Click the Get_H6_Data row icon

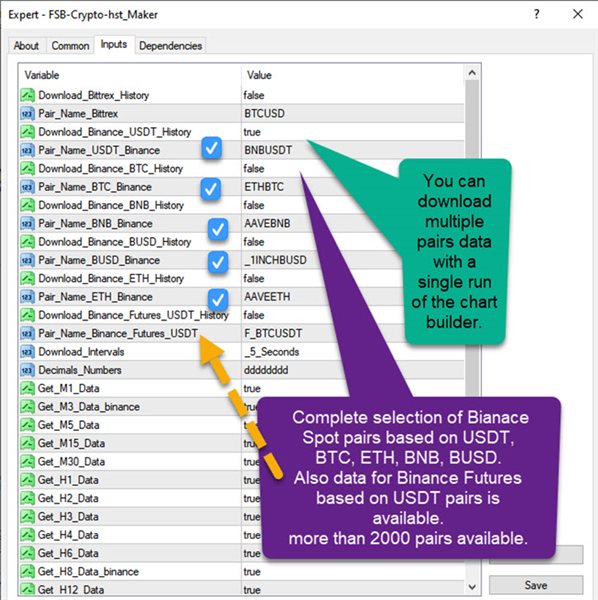click(28, 553)
